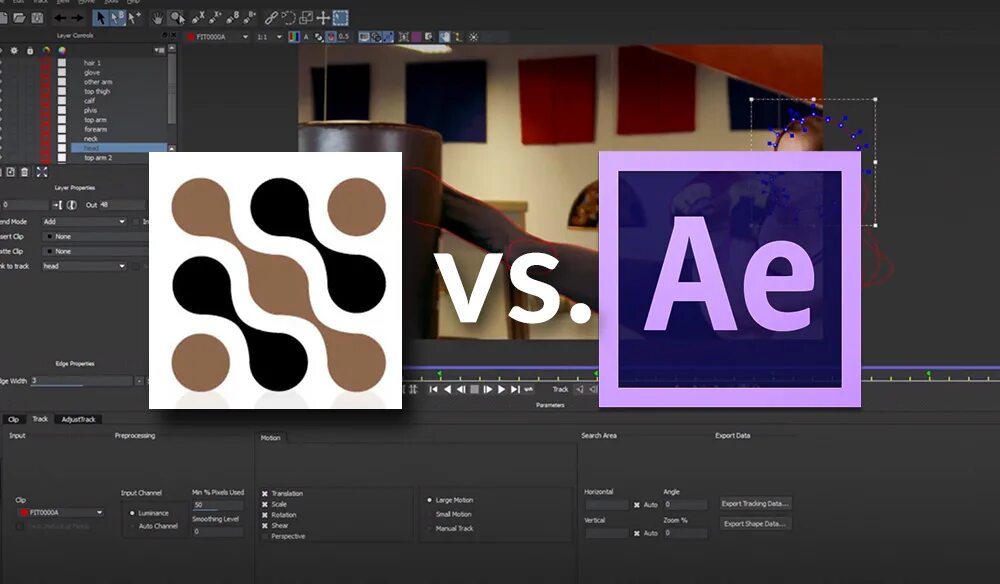Stop playback with the square button
The height and width of the screenshot is (584, 1000).
(474, 390)
